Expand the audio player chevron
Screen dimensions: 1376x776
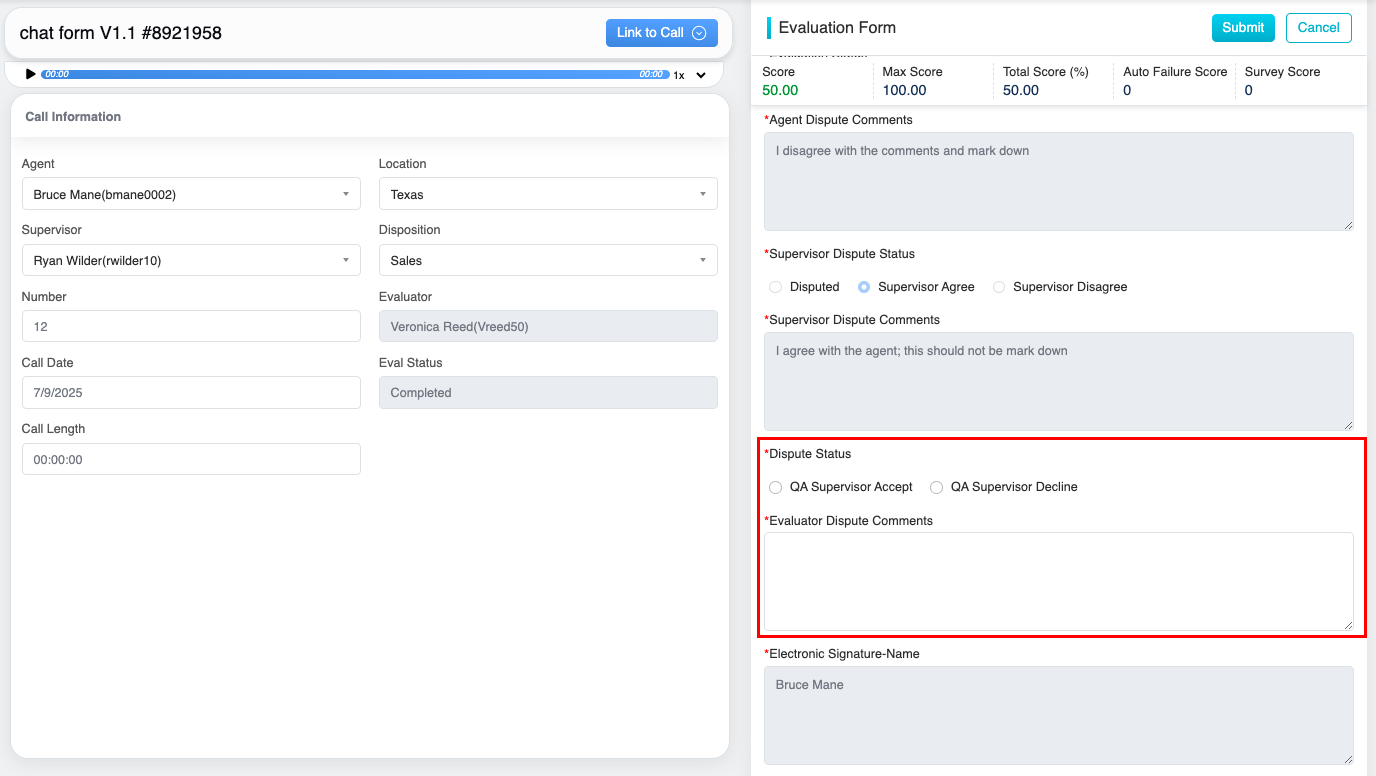pyautogui.click(x=700, y=75)
